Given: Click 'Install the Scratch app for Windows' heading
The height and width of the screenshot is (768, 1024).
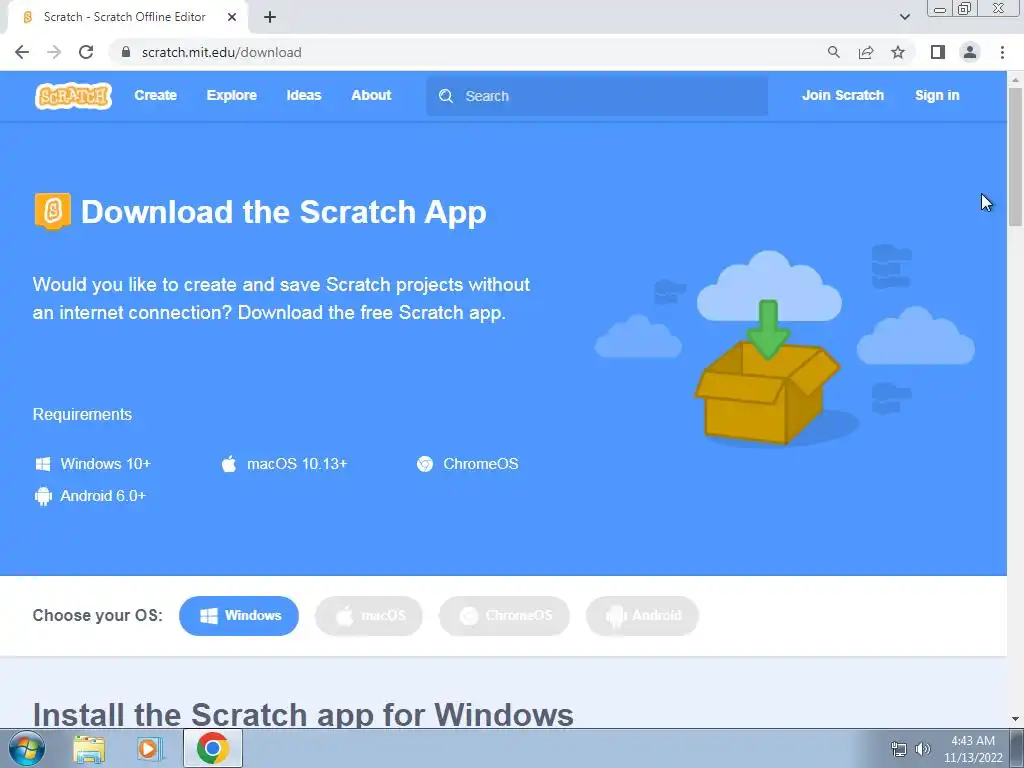Looking at the screenshot, I should pyautogui.click(x=303, y=714).
